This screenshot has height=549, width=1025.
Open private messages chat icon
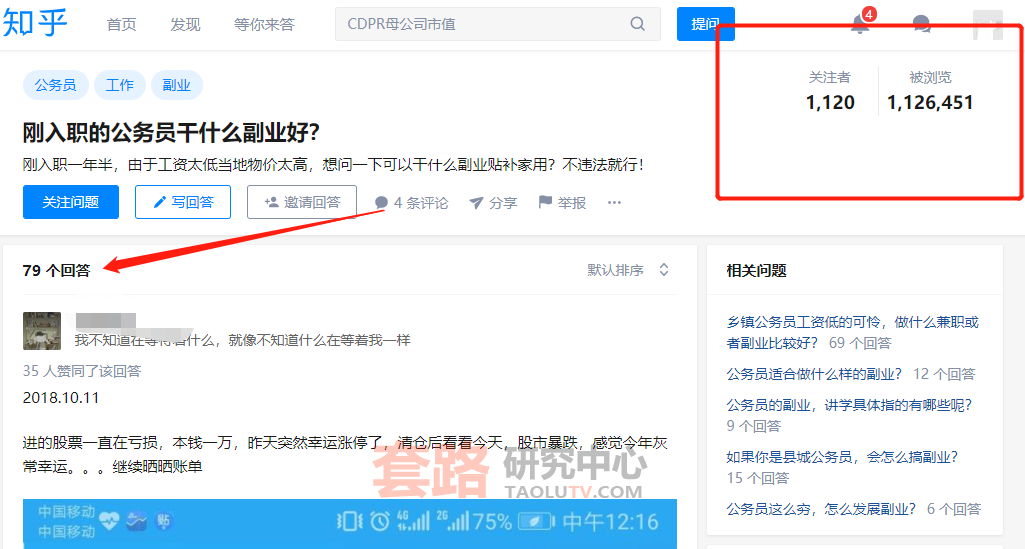click(x=922, y=25)
